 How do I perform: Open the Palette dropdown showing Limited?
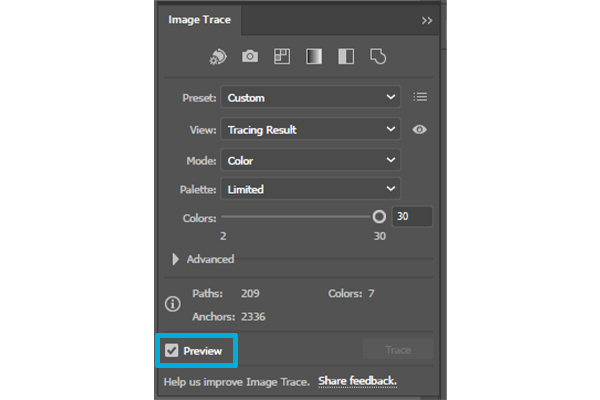[310, 189]
